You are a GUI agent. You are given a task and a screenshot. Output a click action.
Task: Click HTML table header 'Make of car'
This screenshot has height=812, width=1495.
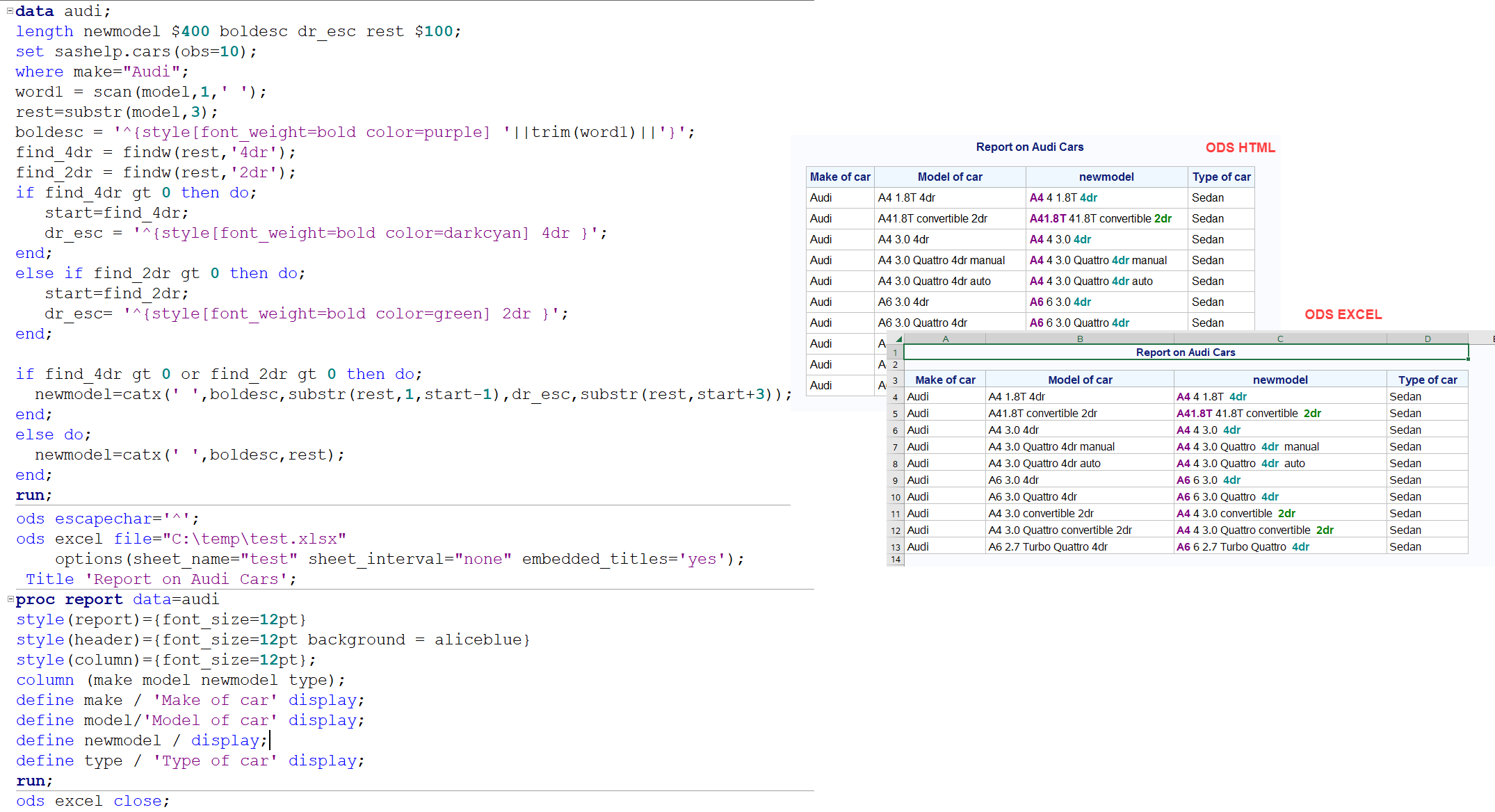tap(839, 177)
